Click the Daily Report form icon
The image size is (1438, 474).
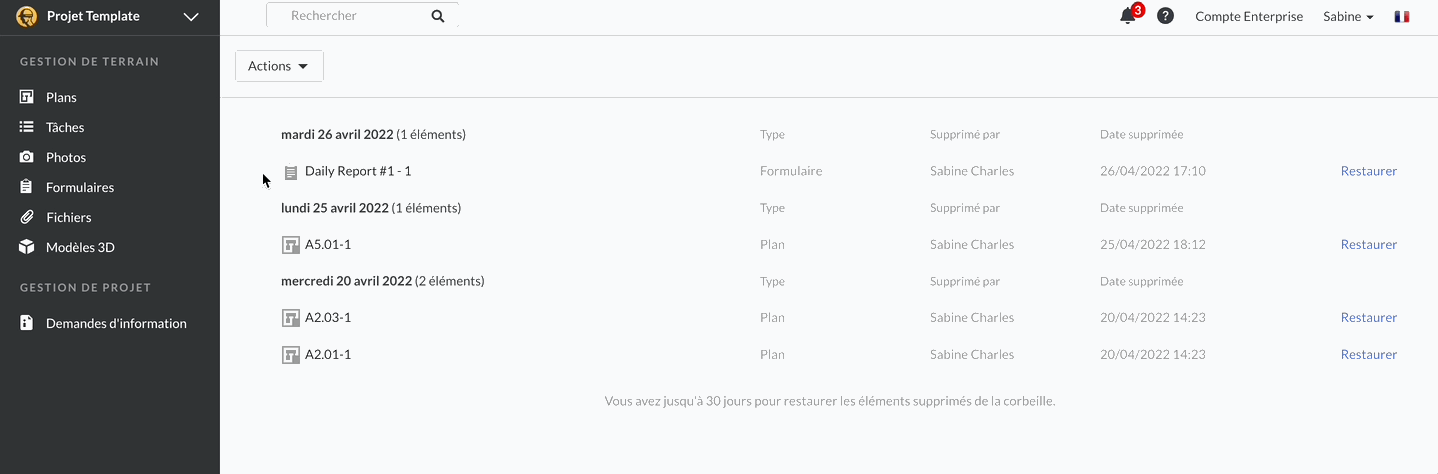click(291, 172)
